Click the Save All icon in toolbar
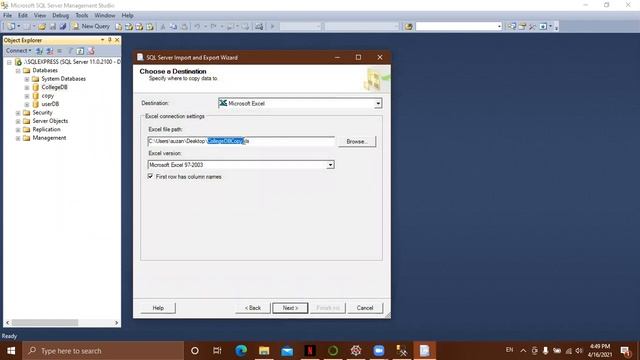Image resolution: width=640 pixels, height=360 pixels. (x=63, y=27)
